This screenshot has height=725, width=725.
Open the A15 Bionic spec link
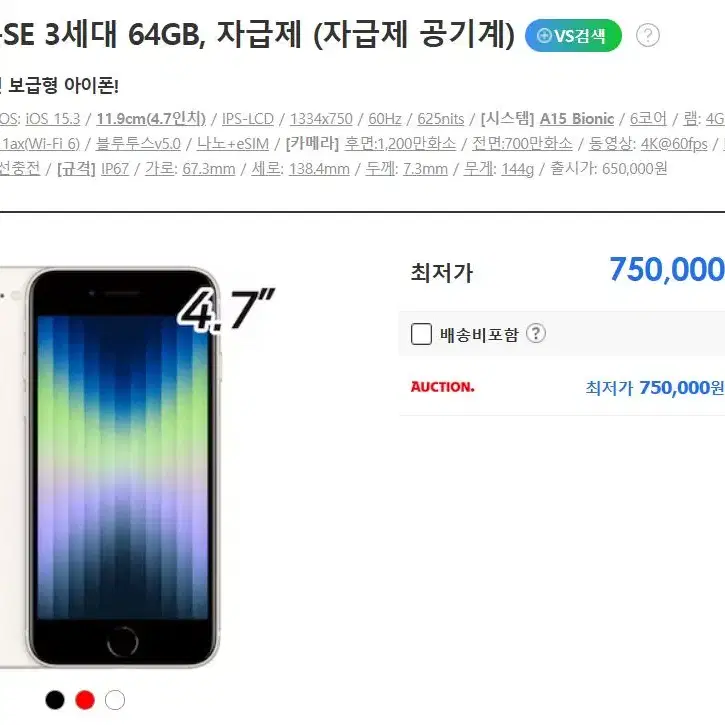(577, 119)
